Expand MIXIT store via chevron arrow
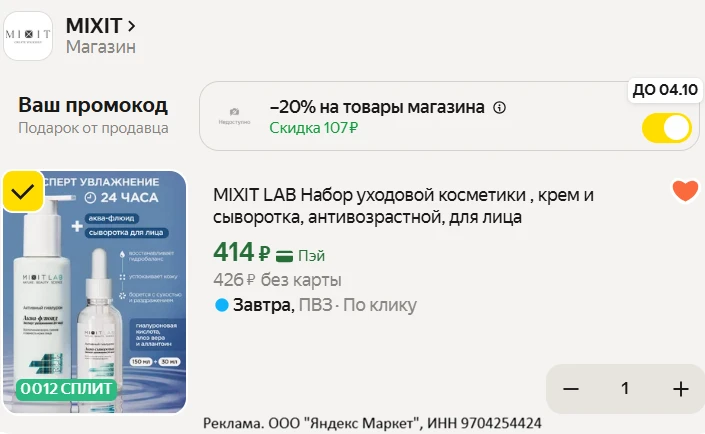This screenshot has height=434, width=705. click(131, 26)
